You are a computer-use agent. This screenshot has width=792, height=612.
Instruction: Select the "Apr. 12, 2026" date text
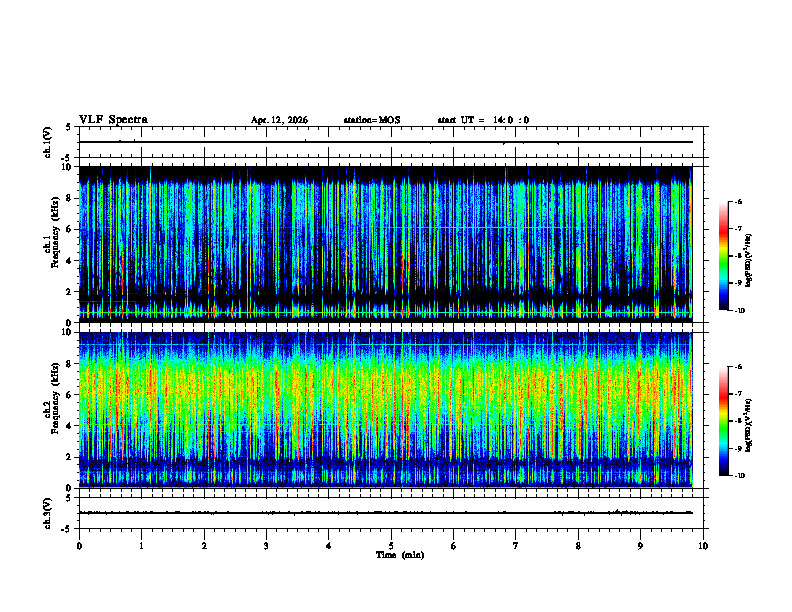(x=279, y=120)
